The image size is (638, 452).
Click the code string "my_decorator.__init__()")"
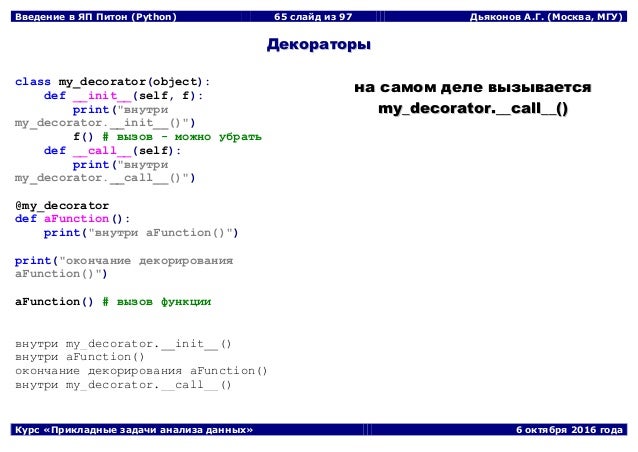pyautogui.click(x=105, y=123)
